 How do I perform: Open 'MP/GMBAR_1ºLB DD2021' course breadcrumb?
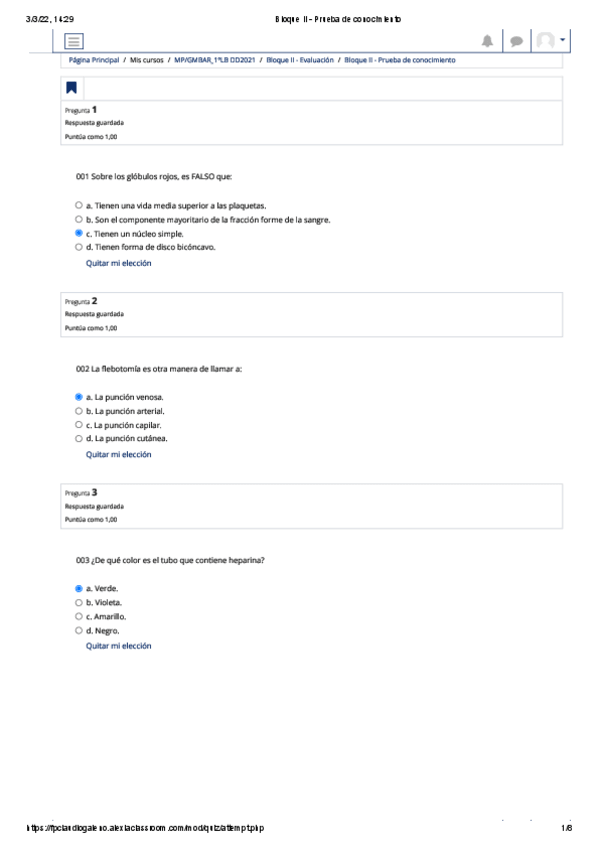(x=215, y=60)
